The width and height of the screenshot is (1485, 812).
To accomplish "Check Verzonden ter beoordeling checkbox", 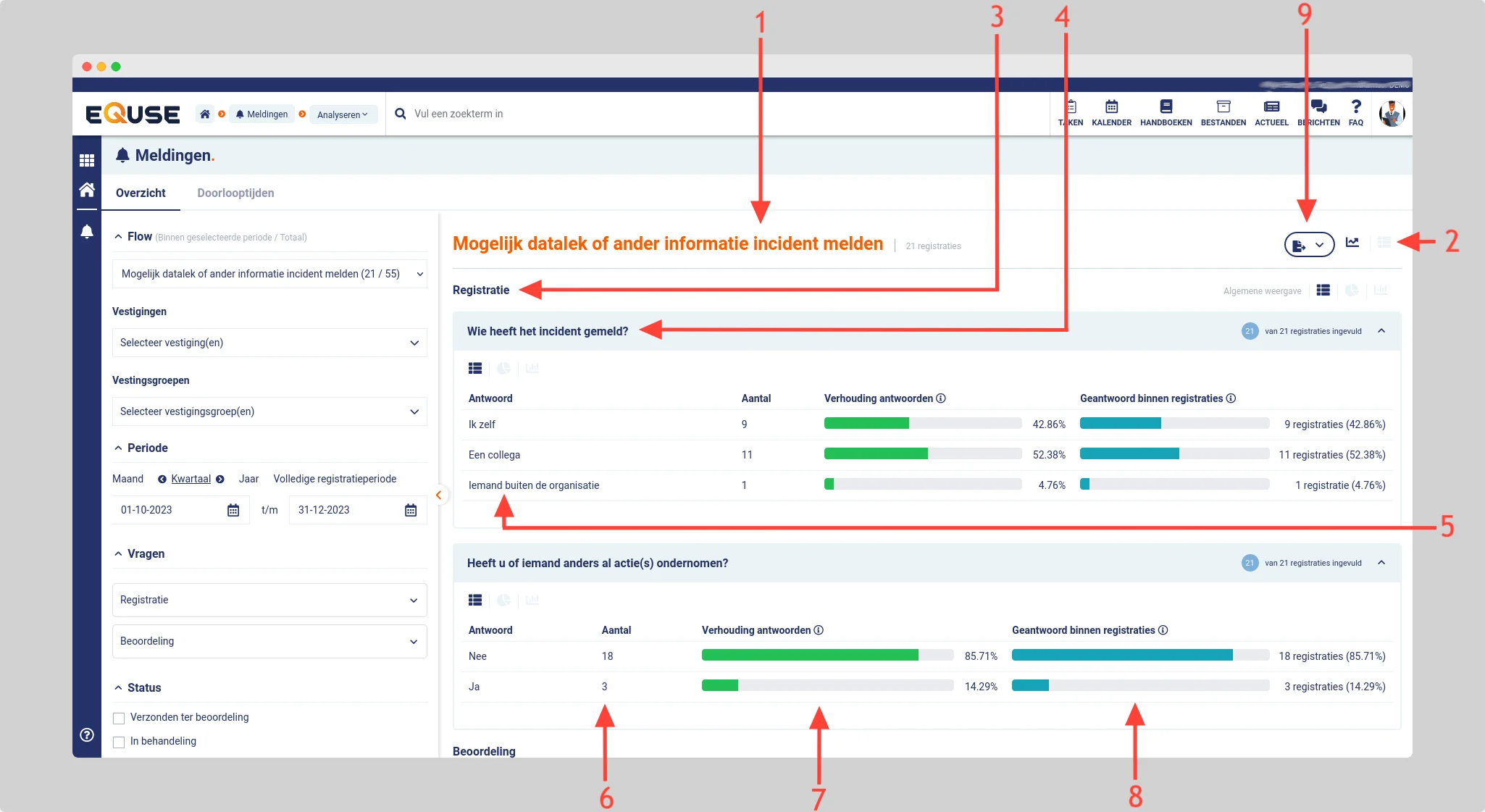I will pos(119,718).
